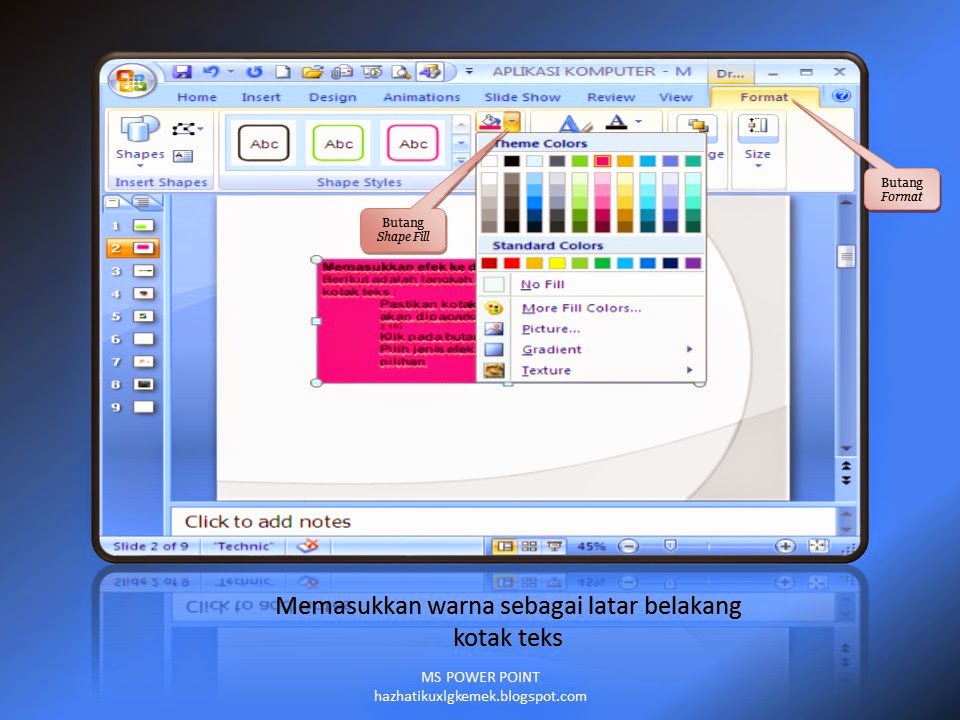This screenshot has height=720, width=960.
Task: Open the Slide Show tab
Action: [522, 97]
